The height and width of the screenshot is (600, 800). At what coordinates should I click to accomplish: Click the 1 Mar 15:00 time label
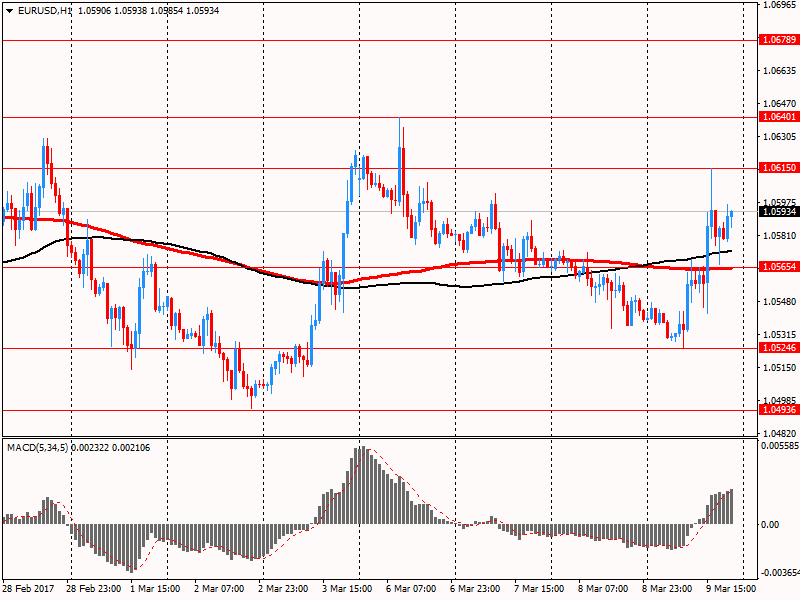click(155, 588)
